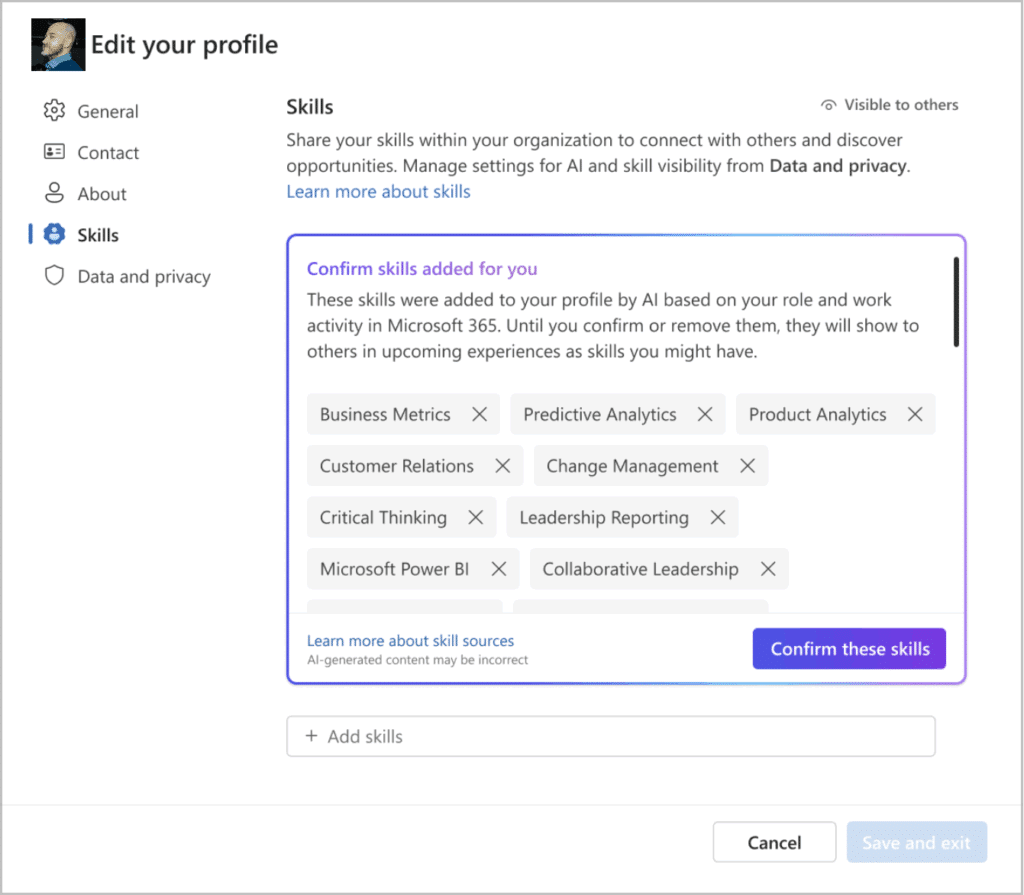1024x895 pixels.
Task: Click the General gear icon
Action: pyautogui.click(x=54, y=110)
